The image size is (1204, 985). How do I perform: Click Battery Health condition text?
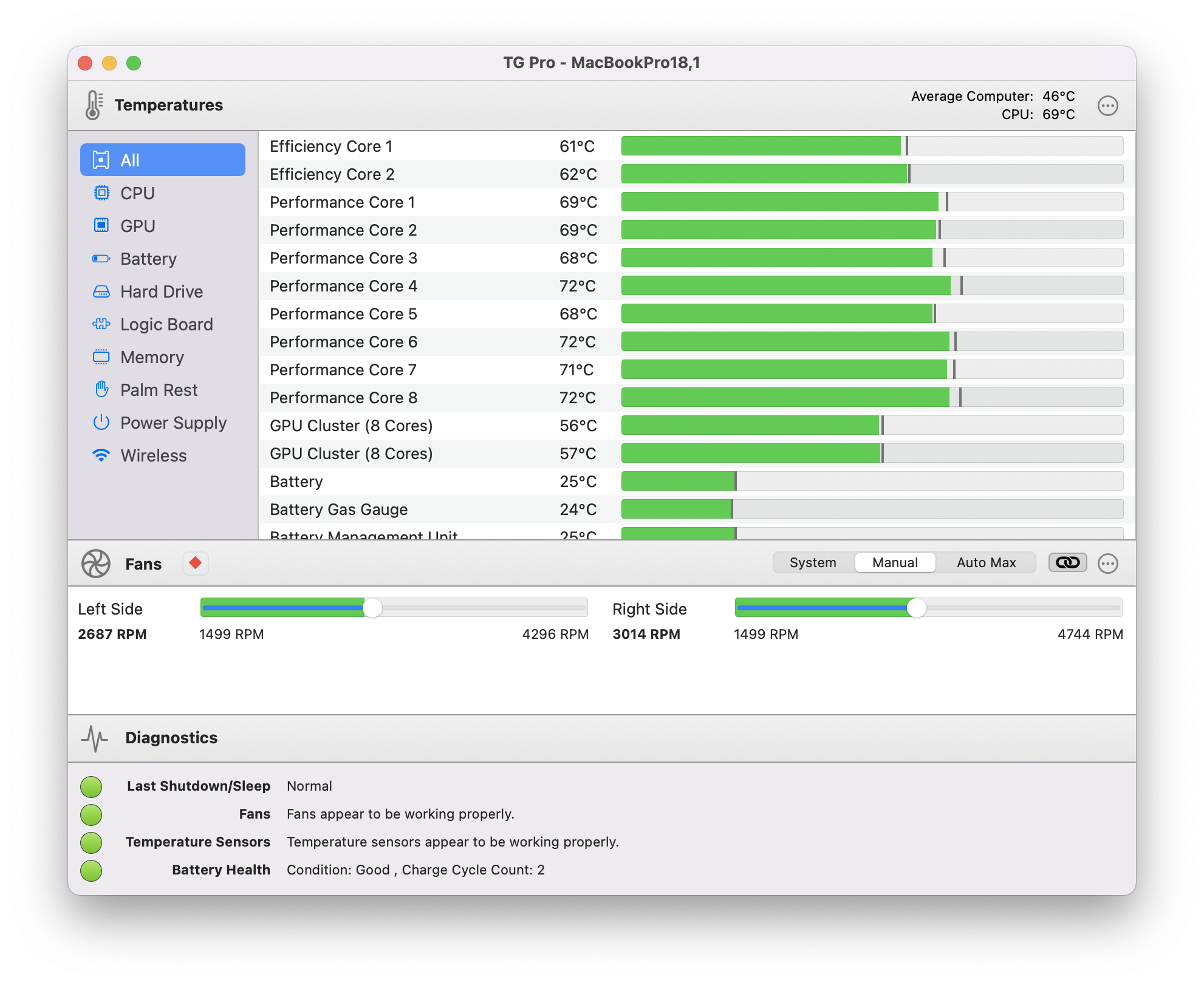[416, 870]
